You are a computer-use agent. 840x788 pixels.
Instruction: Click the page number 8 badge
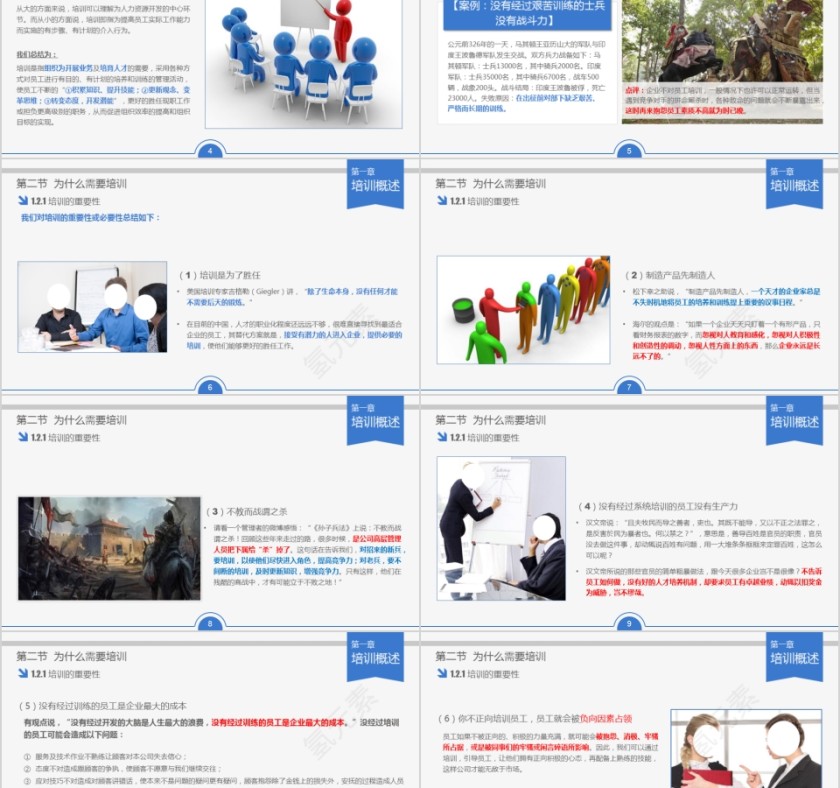click(x=210, y=624)
